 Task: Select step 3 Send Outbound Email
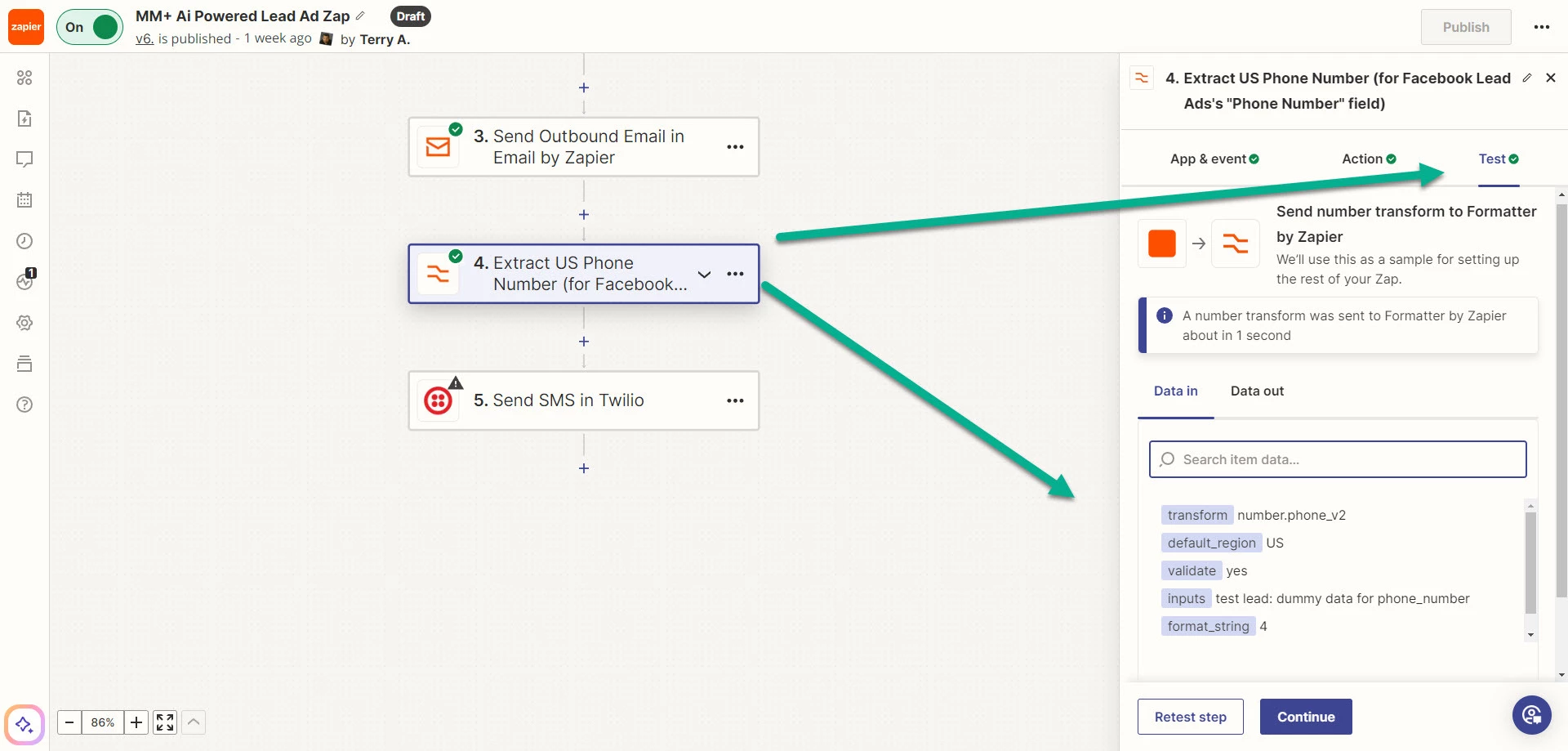click(x=584, y=147)
